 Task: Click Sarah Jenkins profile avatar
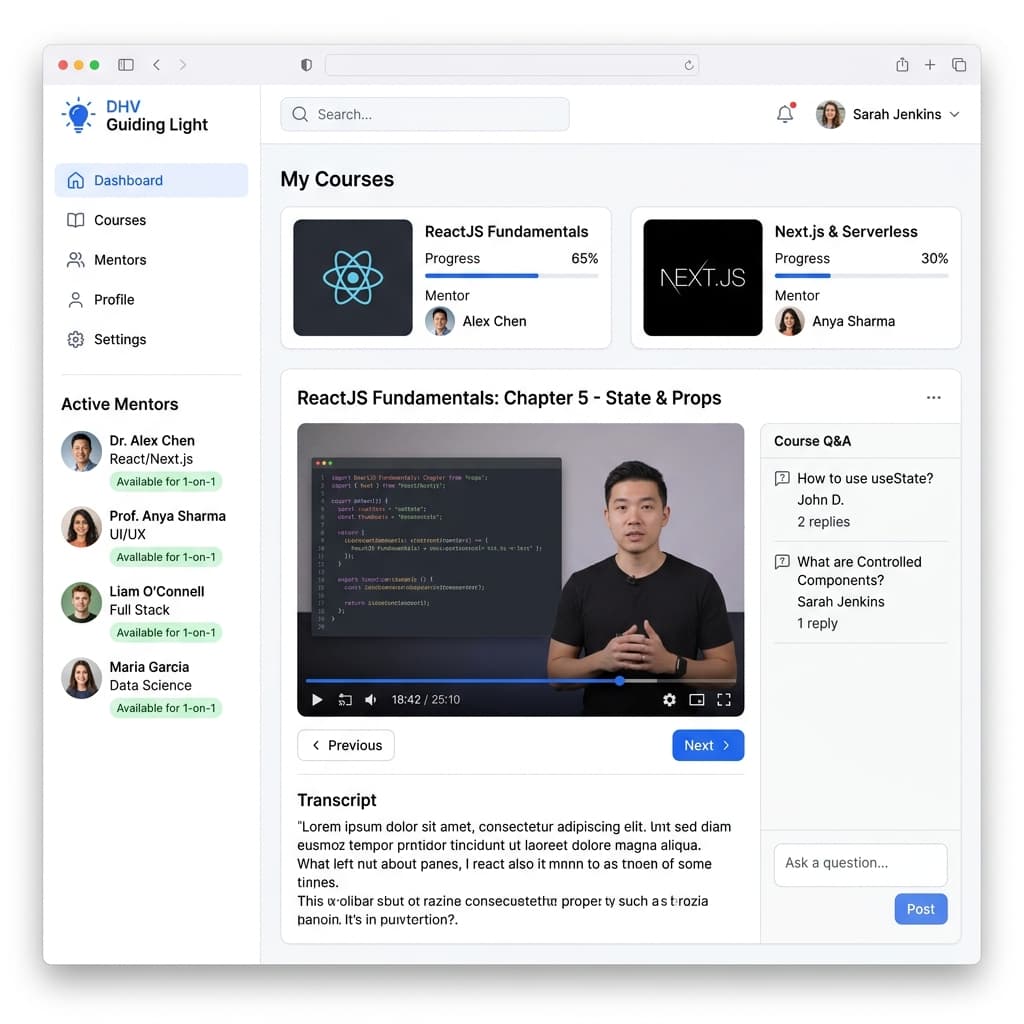tap(830, 114)
